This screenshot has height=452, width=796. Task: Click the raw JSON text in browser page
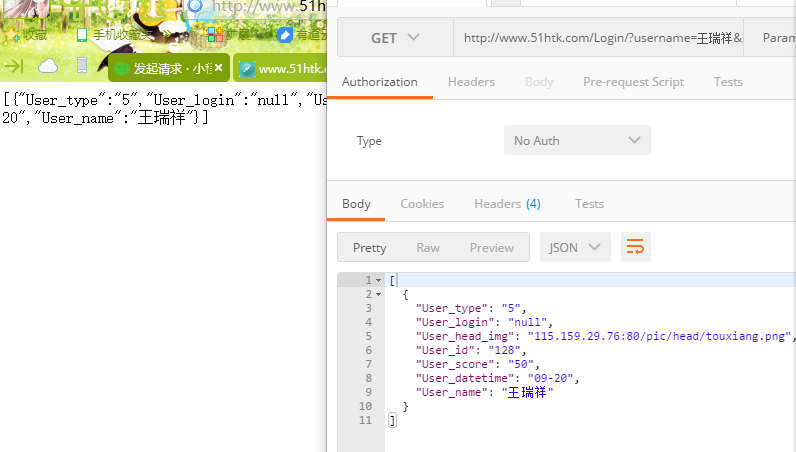click(x=163, y=109)
